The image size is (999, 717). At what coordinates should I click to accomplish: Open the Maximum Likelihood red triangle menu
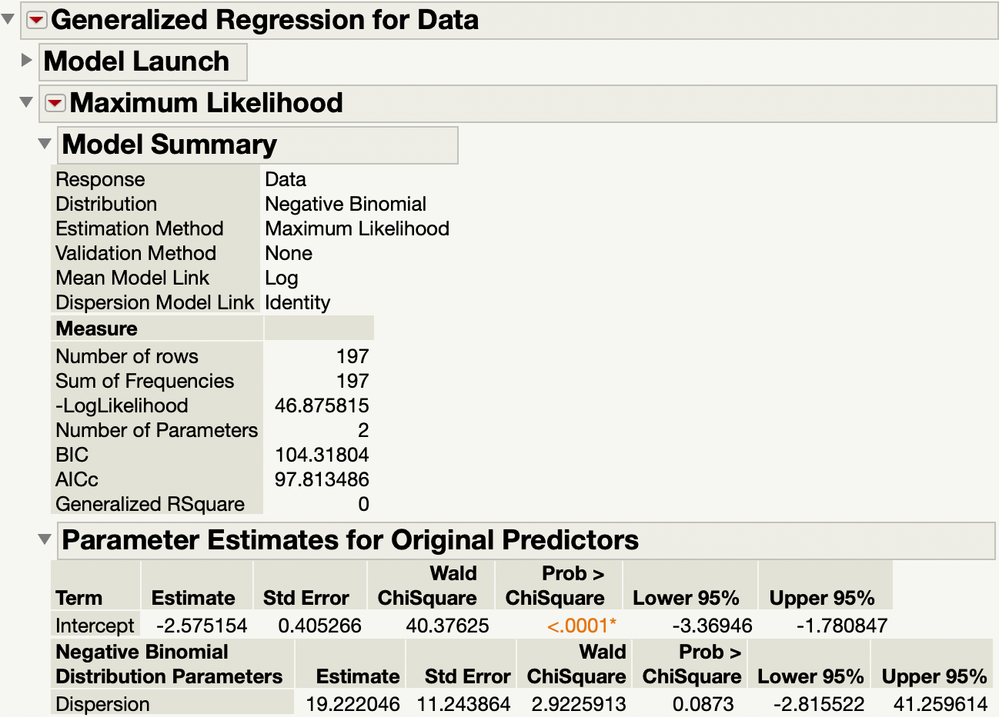56,103
